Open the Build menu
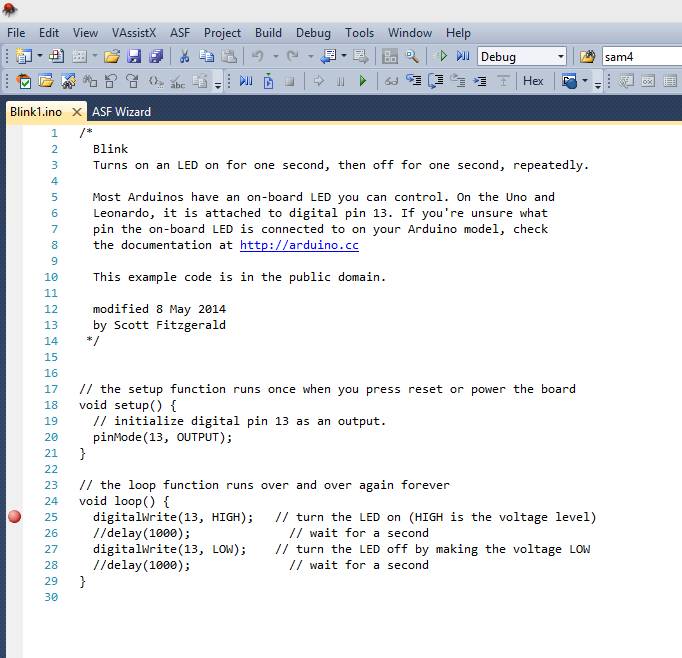The image size is (682, 658). point(268,33)
